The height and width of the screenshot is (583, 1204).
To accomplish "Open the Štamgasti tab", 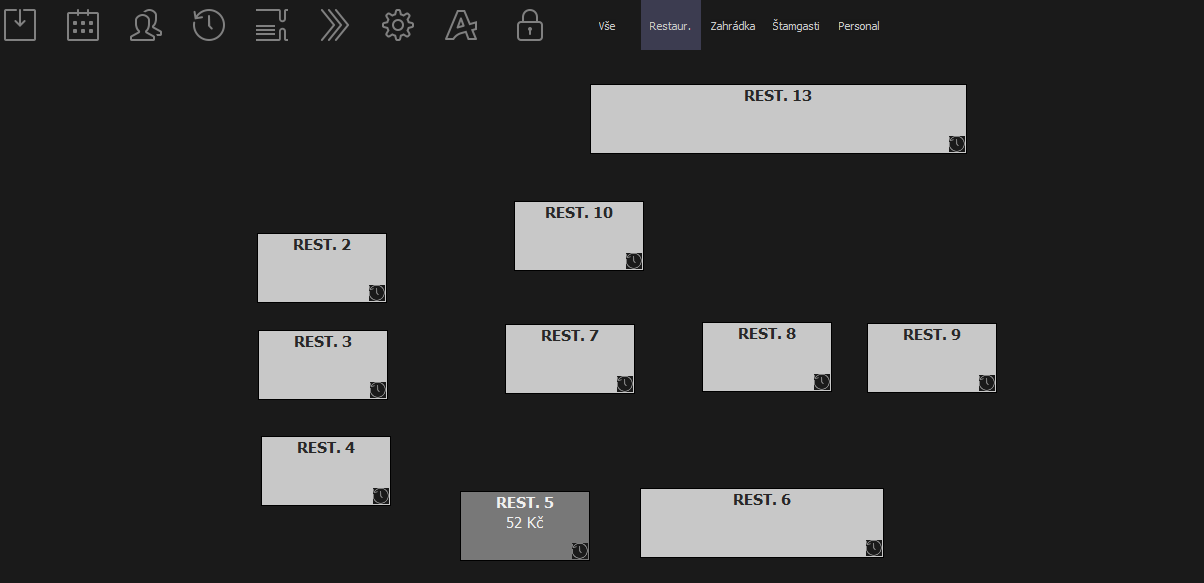I will [795, 26].
